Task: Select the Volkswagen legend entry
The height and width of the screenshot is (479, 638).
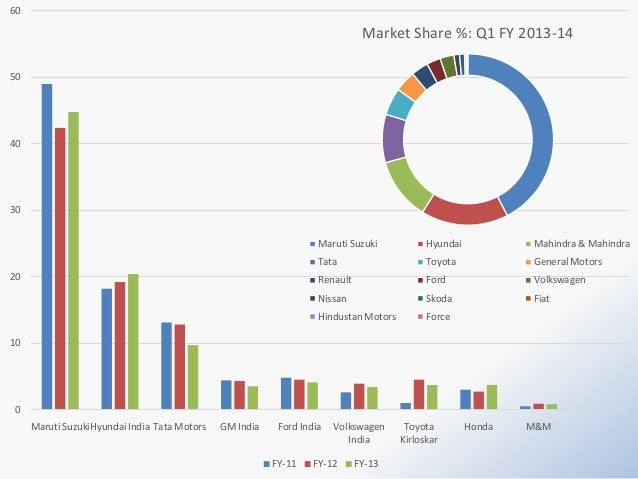Action: (555, 280)
